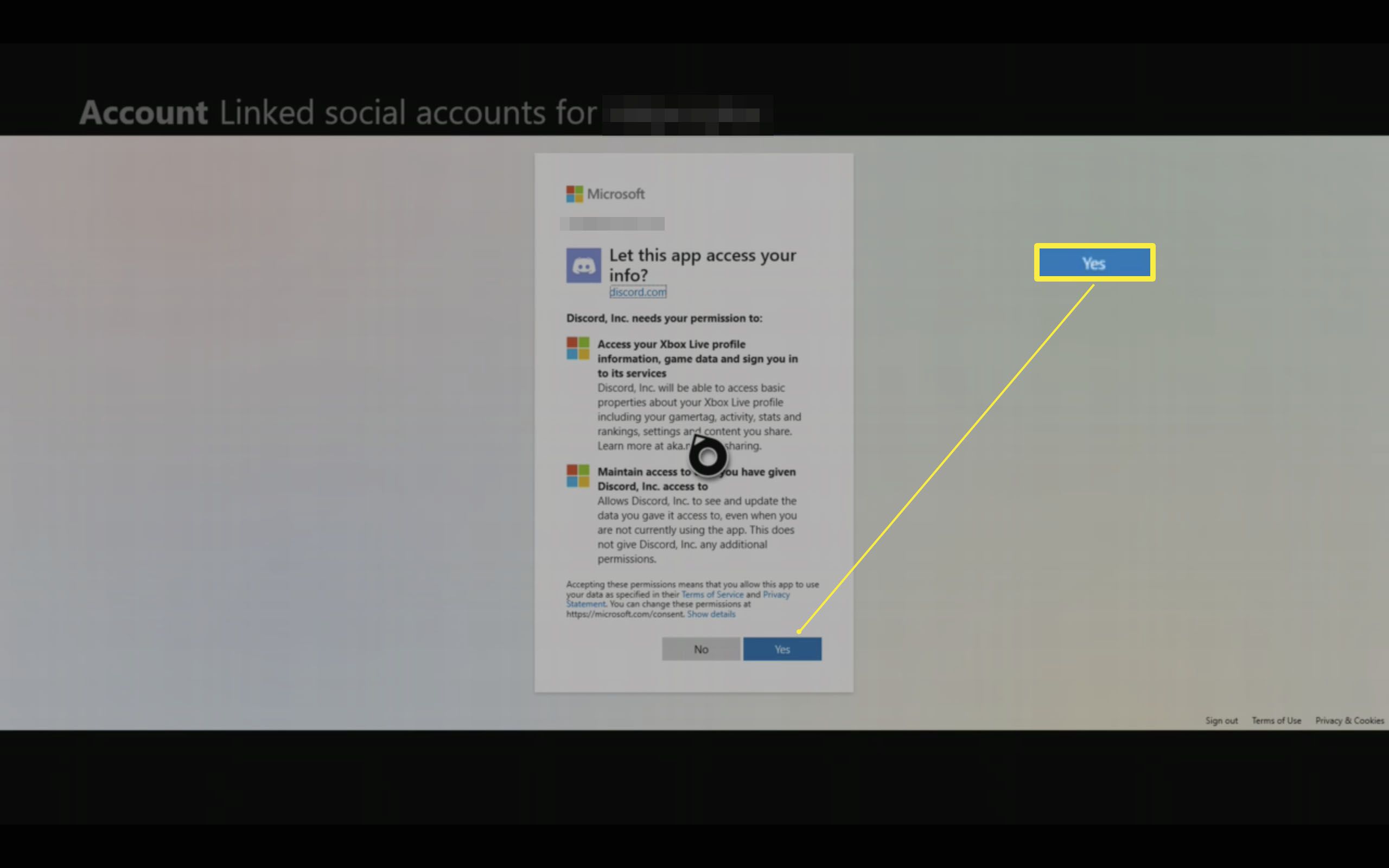Image resolution: width=1389 pixels, height=868 pixels.
Task: Click 'Access your Xbox Live profile' permission title
Action: (697, 358)
